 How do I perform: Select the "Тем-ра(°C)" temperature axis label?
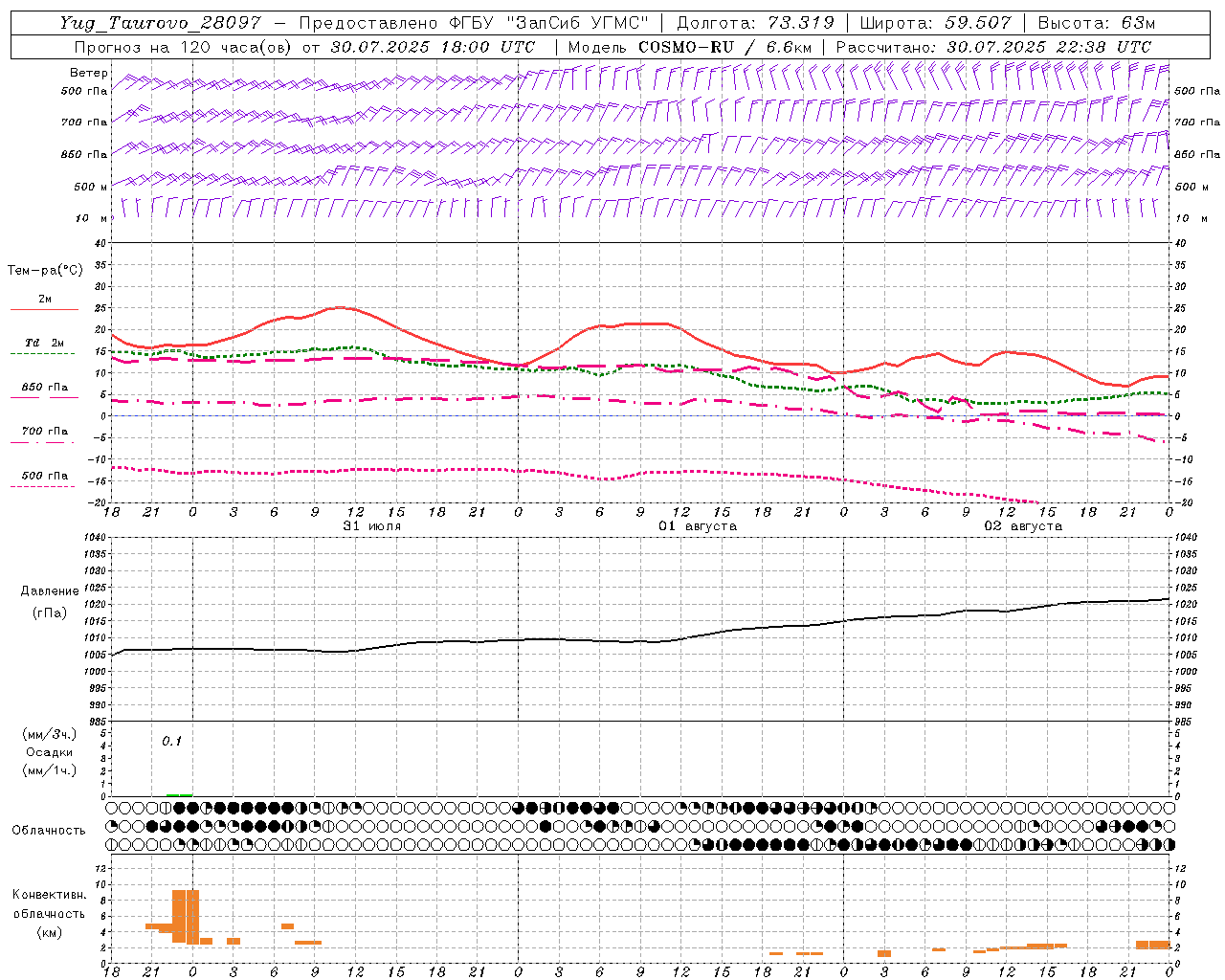pyautogui.click(x=45, y=271)
